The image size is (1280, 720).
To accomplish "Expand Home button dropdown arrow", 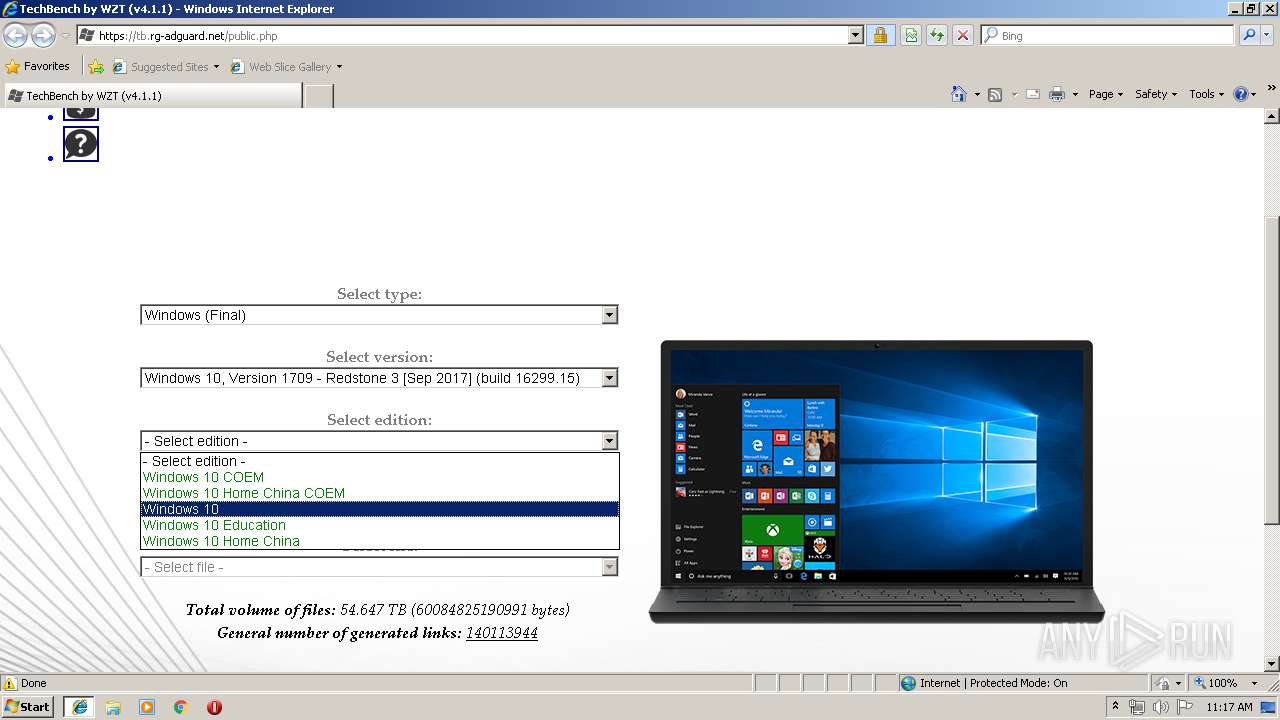I will coord(976,94).
